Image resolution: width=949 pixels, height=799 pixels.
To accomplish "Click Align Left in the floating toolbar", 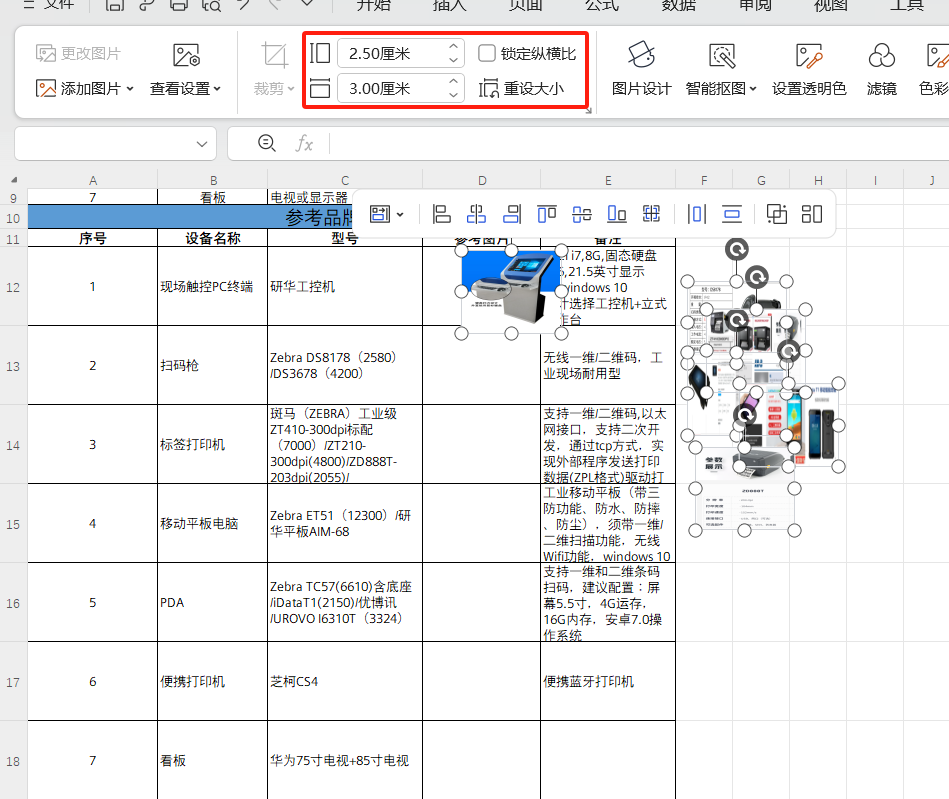I will click(441, 214).
